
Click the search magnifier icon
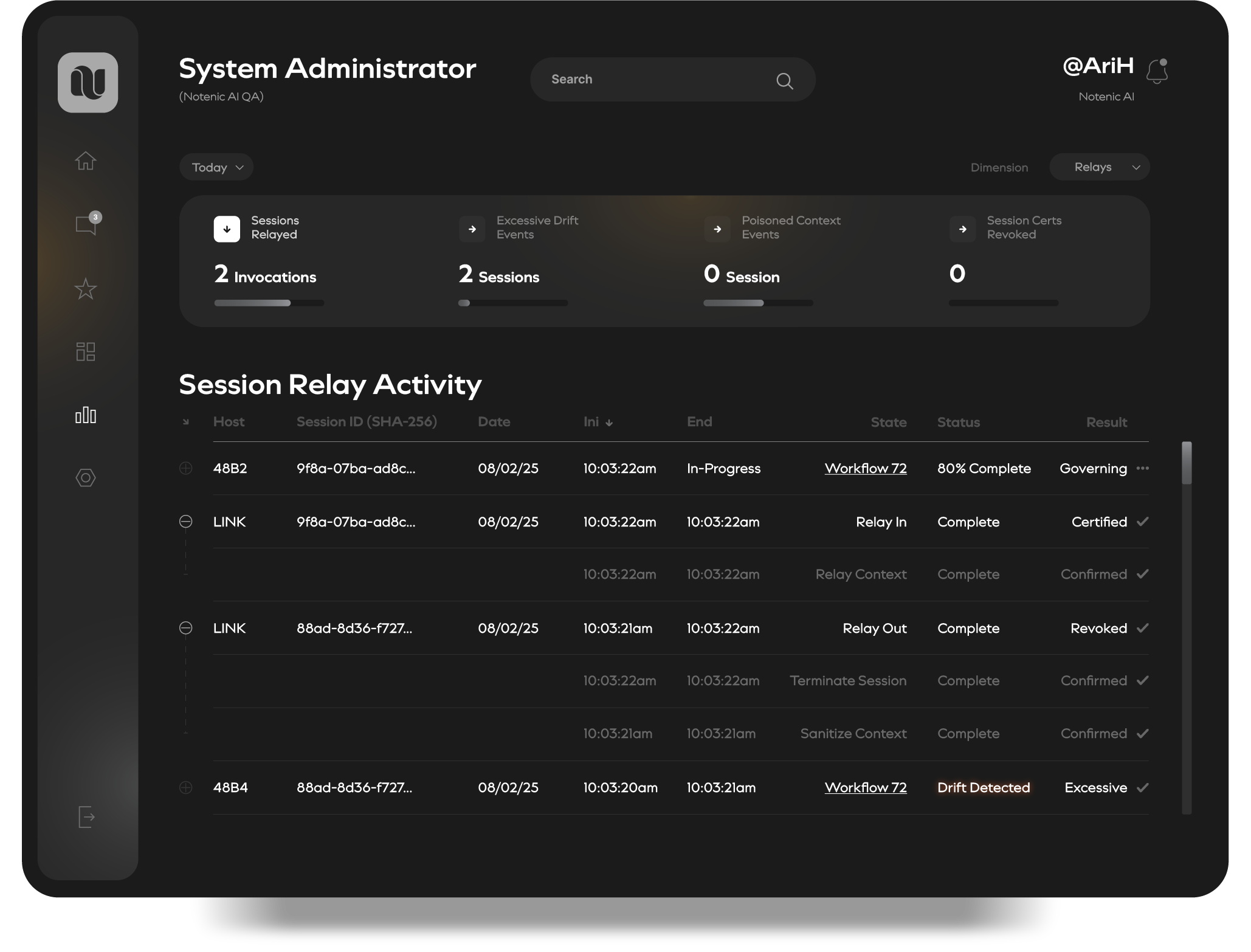coord(784,81)
